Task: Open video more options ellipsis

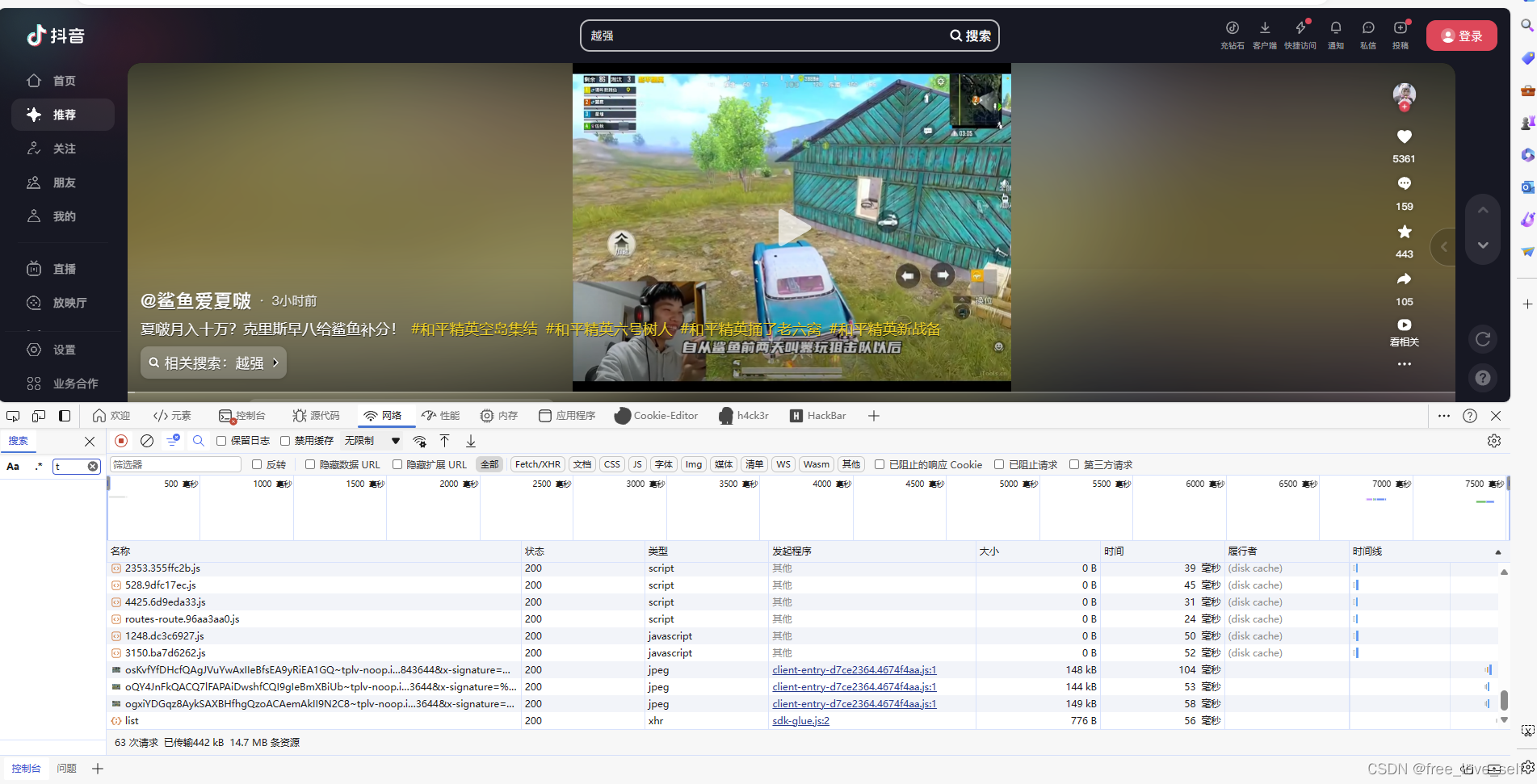Action: pyautogui.click(x=1405, y=364)
